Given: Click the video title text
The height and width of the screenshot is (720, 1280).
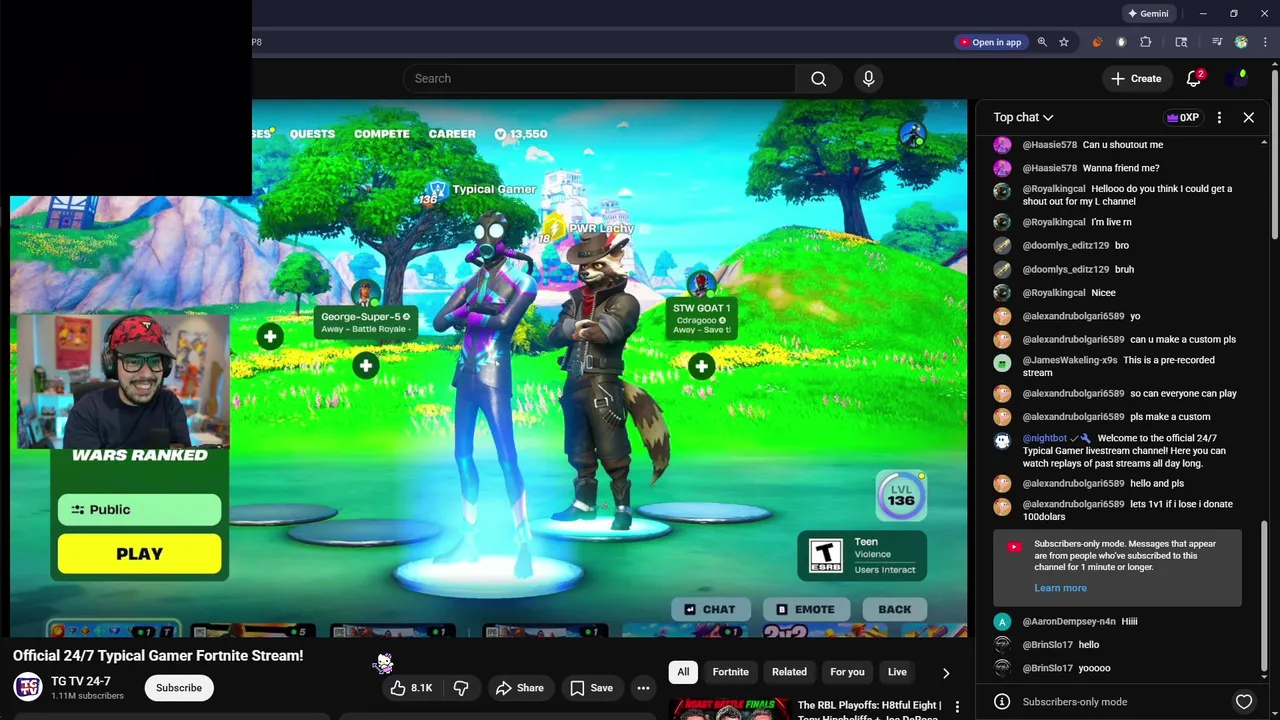Looking at the screenshot, I should (158, 656).
